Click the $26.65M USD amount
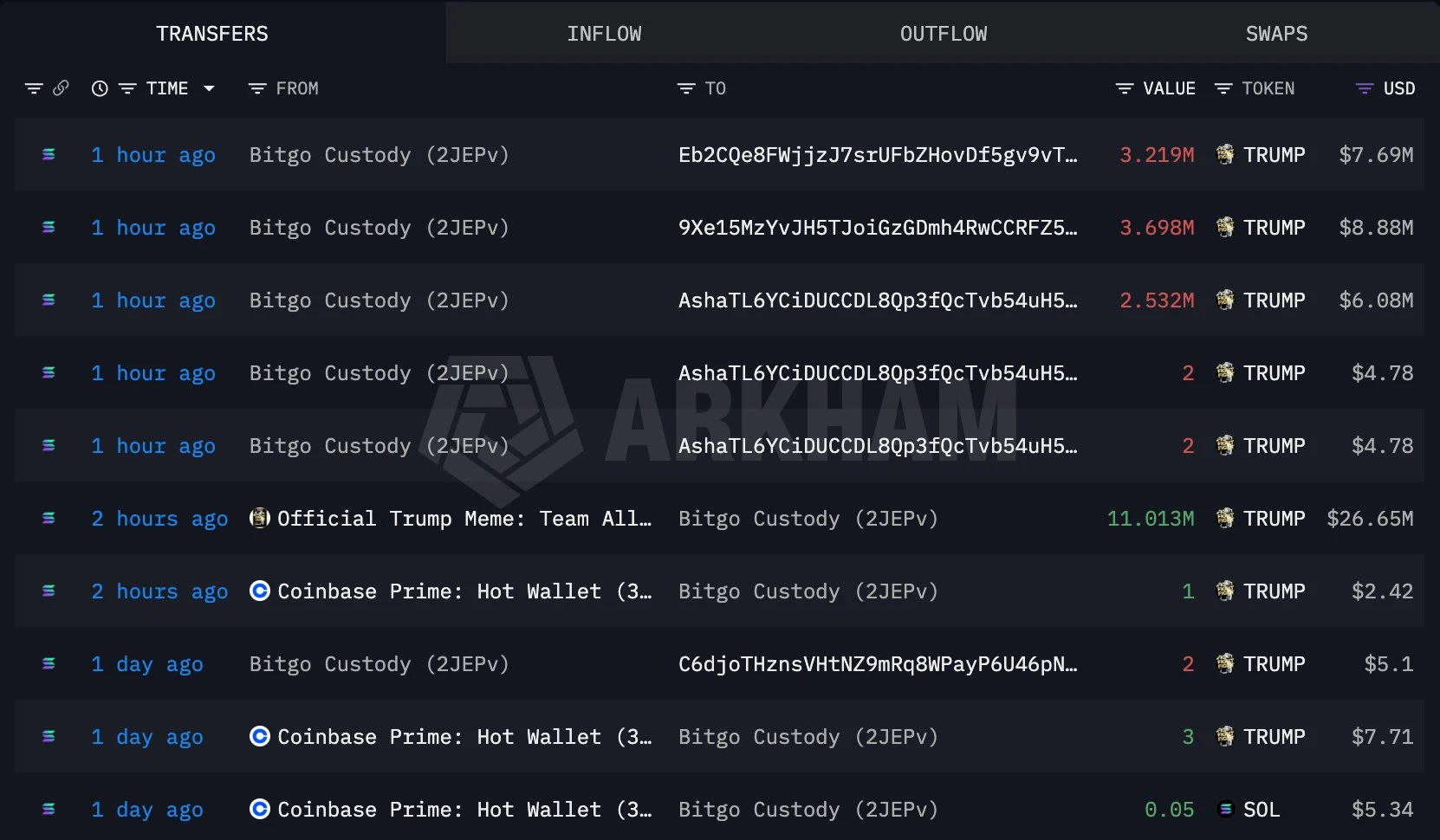 tap(1370, 519)
